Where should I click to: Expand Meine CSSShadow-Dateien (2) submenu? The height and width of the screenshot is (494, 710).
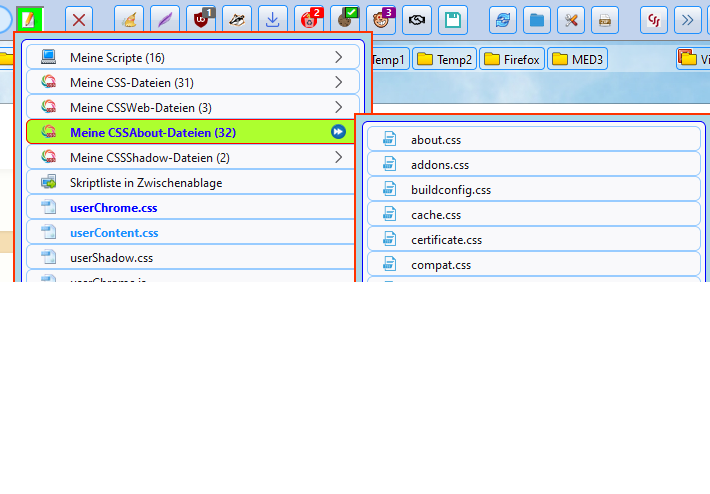coord(192,157)
